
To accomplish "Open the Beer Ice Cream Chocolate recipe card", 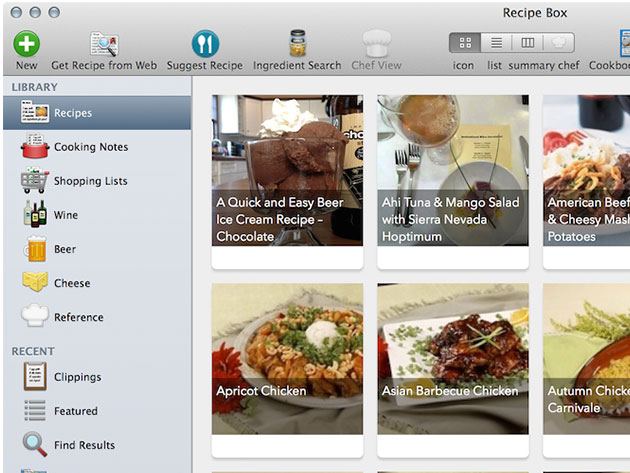I will click(x=287, y=182).
